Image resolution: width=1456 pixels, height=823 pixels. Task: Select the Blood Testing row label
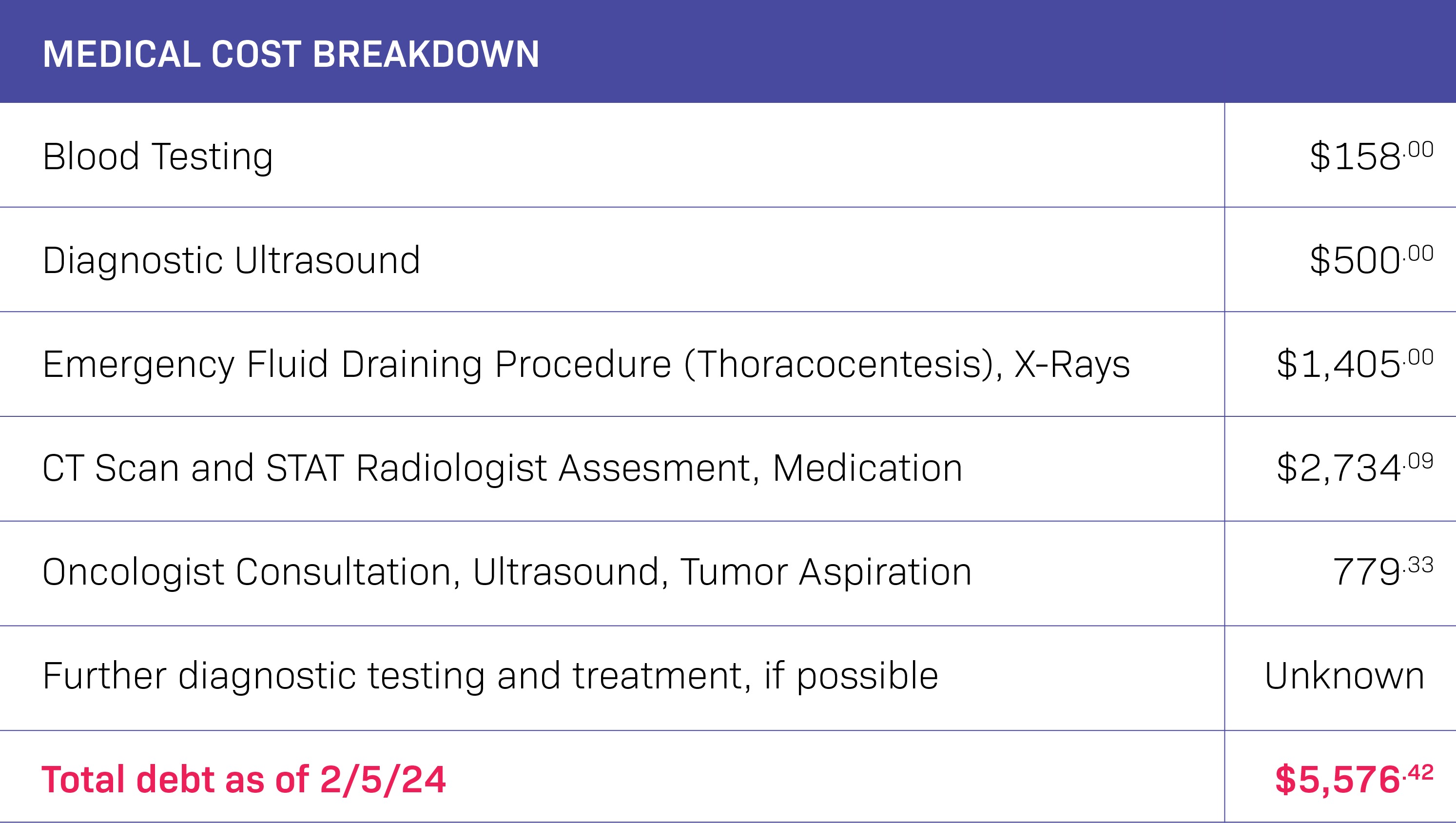(158, 157)
